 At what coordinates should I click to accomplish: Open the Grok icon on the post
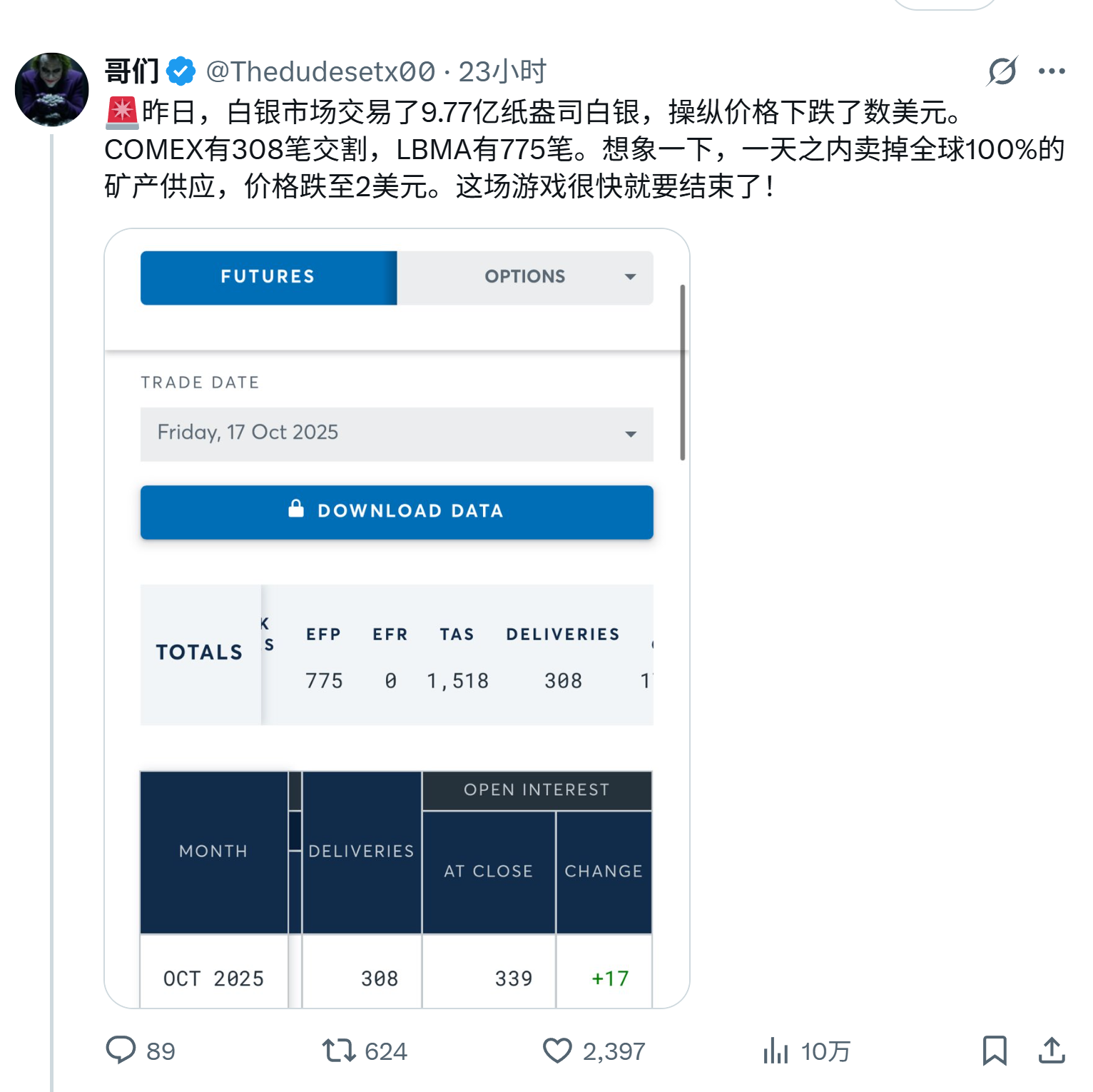1002,71
